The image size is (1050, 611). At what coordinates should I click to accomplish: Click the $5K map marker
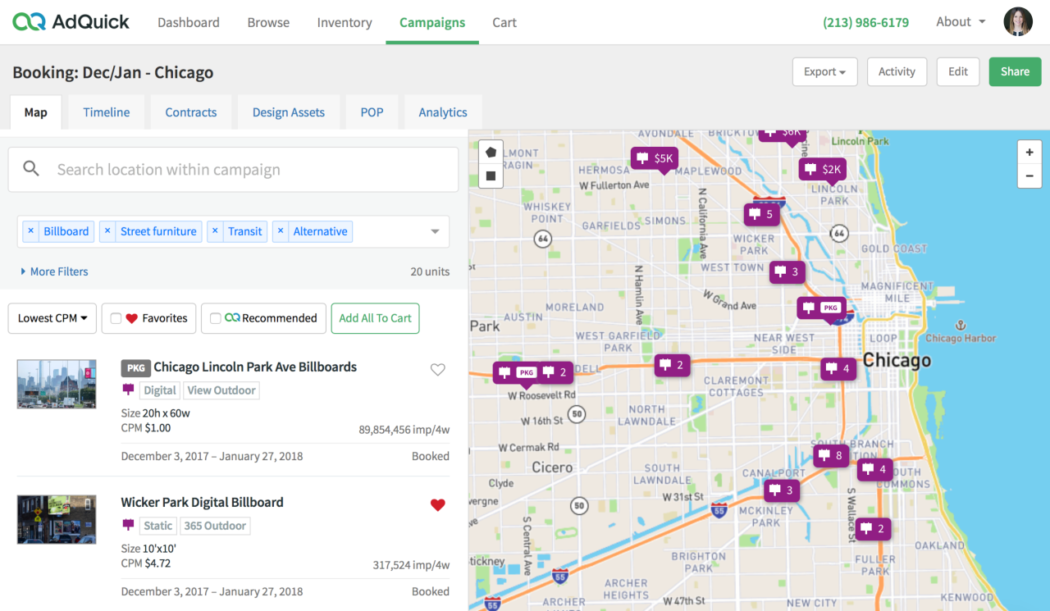(655, 158)
